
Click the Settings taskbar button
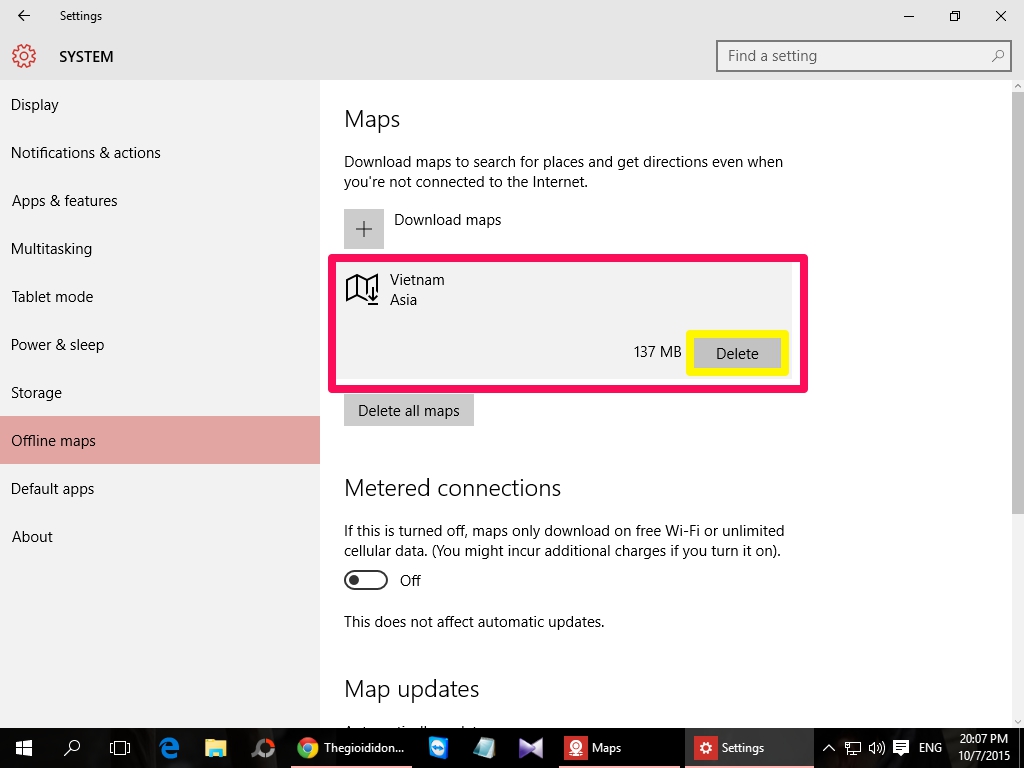749,748
